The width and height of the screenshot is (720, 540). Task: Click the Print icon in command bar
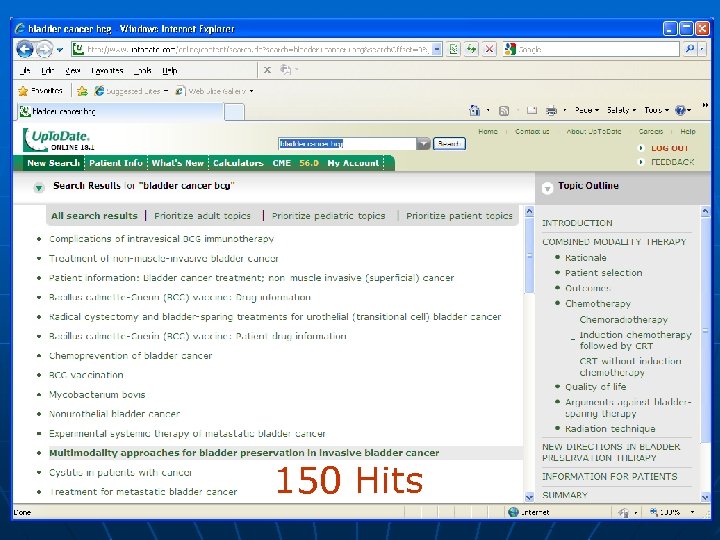click(x=550, y=110)
